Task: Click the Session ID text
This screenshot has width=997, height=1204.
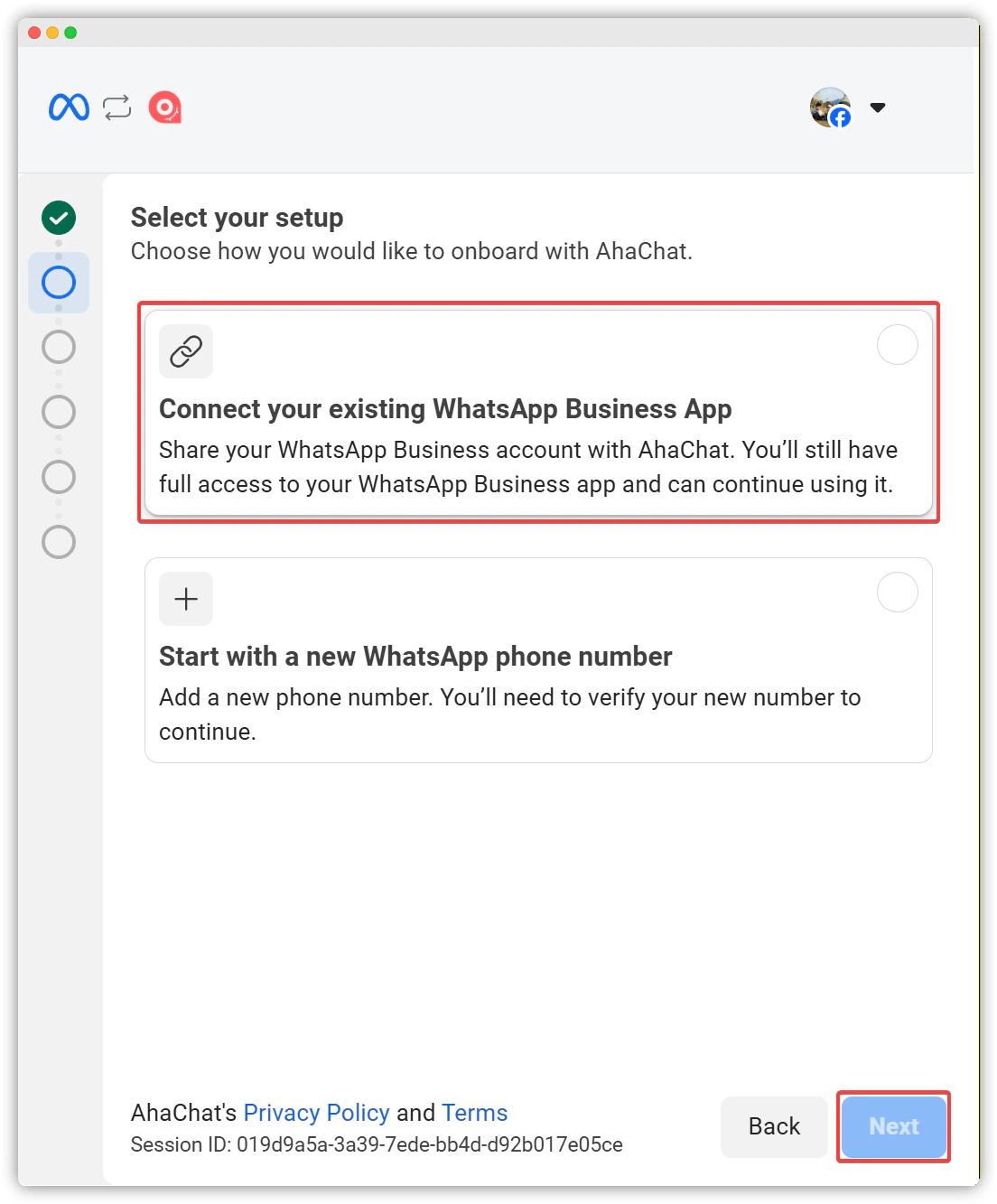Action: tap(377, 1144)
